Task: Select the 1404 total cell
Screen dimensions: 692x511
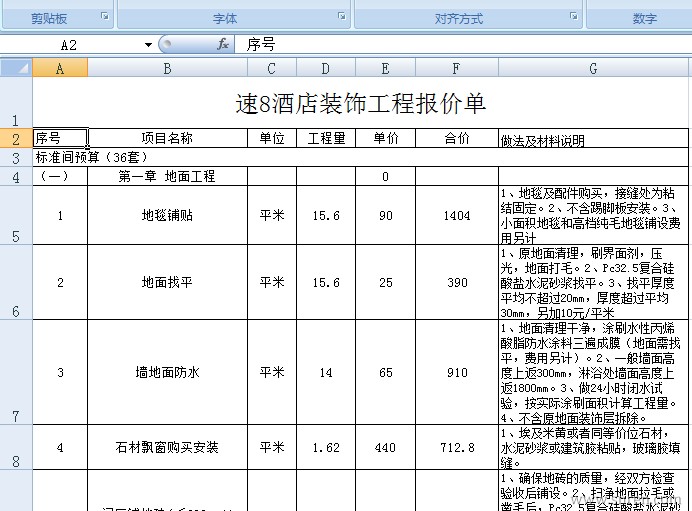Action: tap(457, 215)
